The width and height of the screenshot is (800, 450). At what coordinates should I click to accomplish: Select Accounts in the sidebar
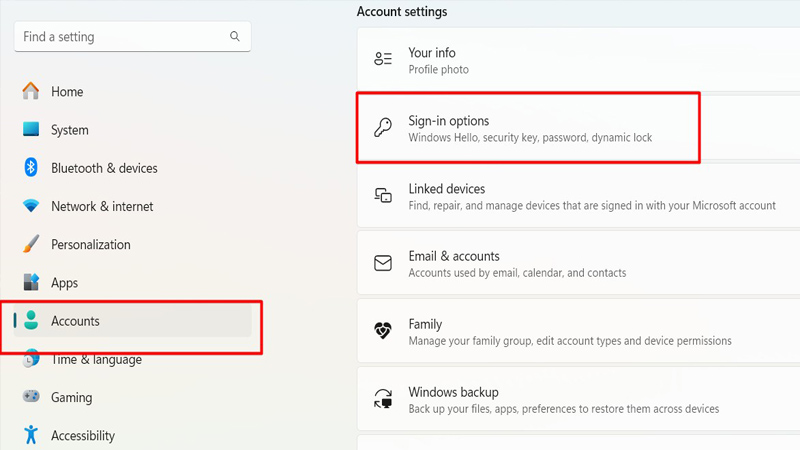[133, 321]
